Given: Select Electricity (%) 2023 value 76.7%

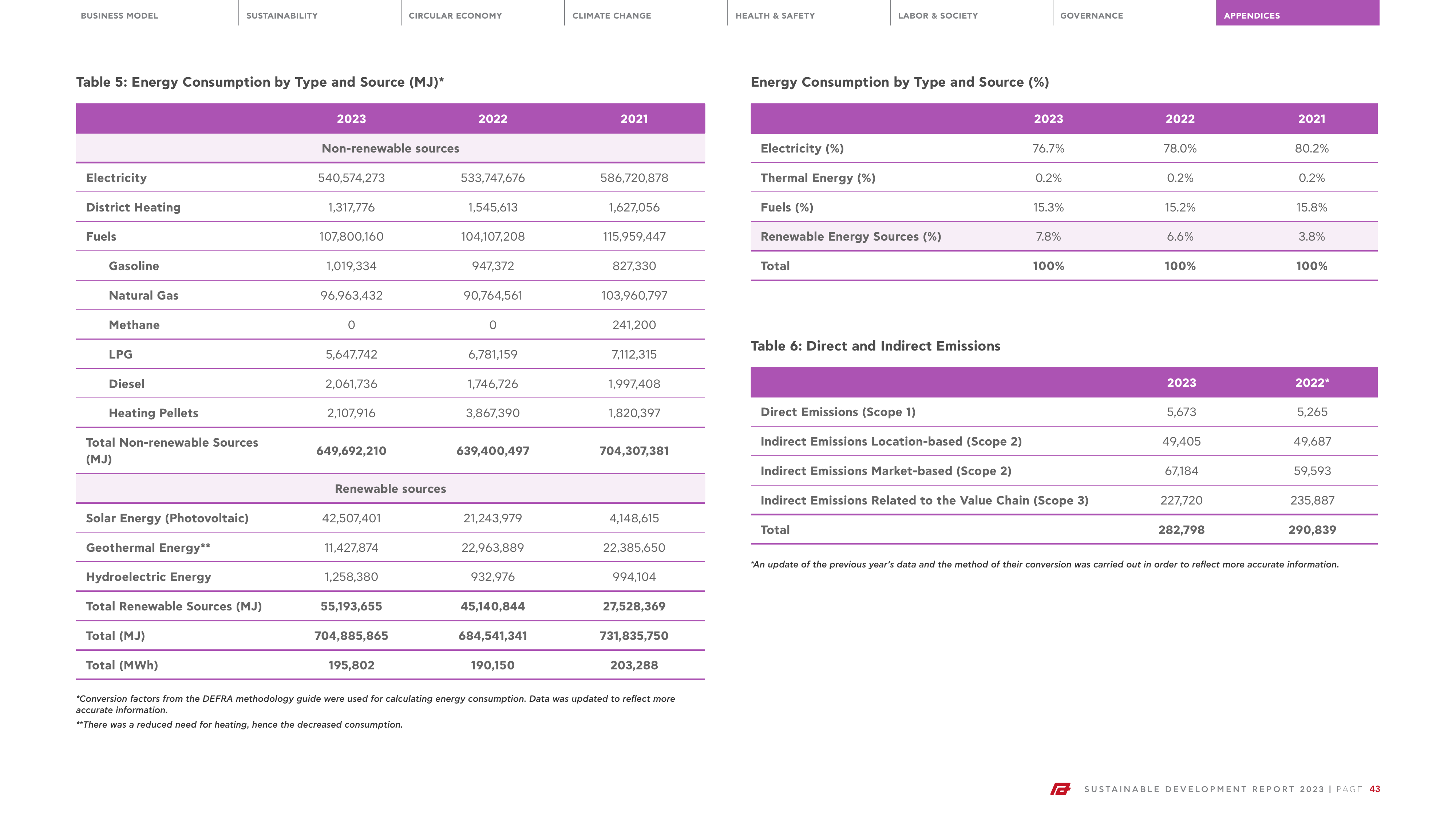Looking at the screenshot, I should point(1048,149).
